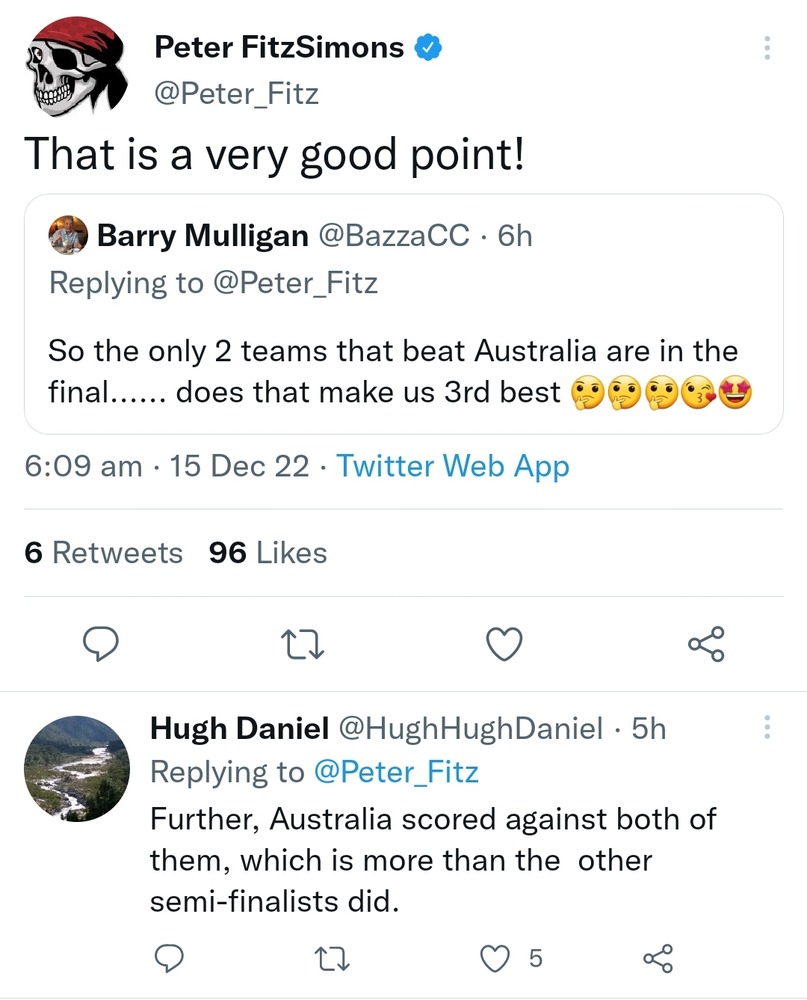Reply to Hugh Daniel's comment
The image size is (807, 1000).
point(171,959)
